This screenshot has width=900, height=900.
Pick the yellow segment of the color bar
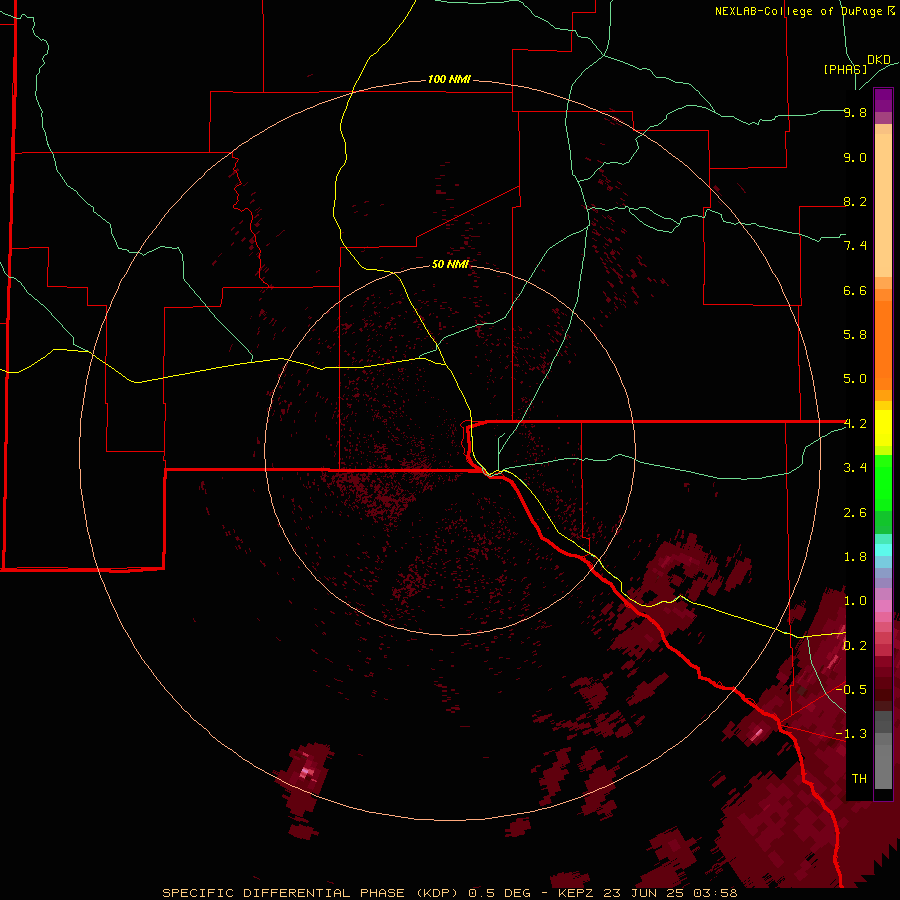point(883,427)
